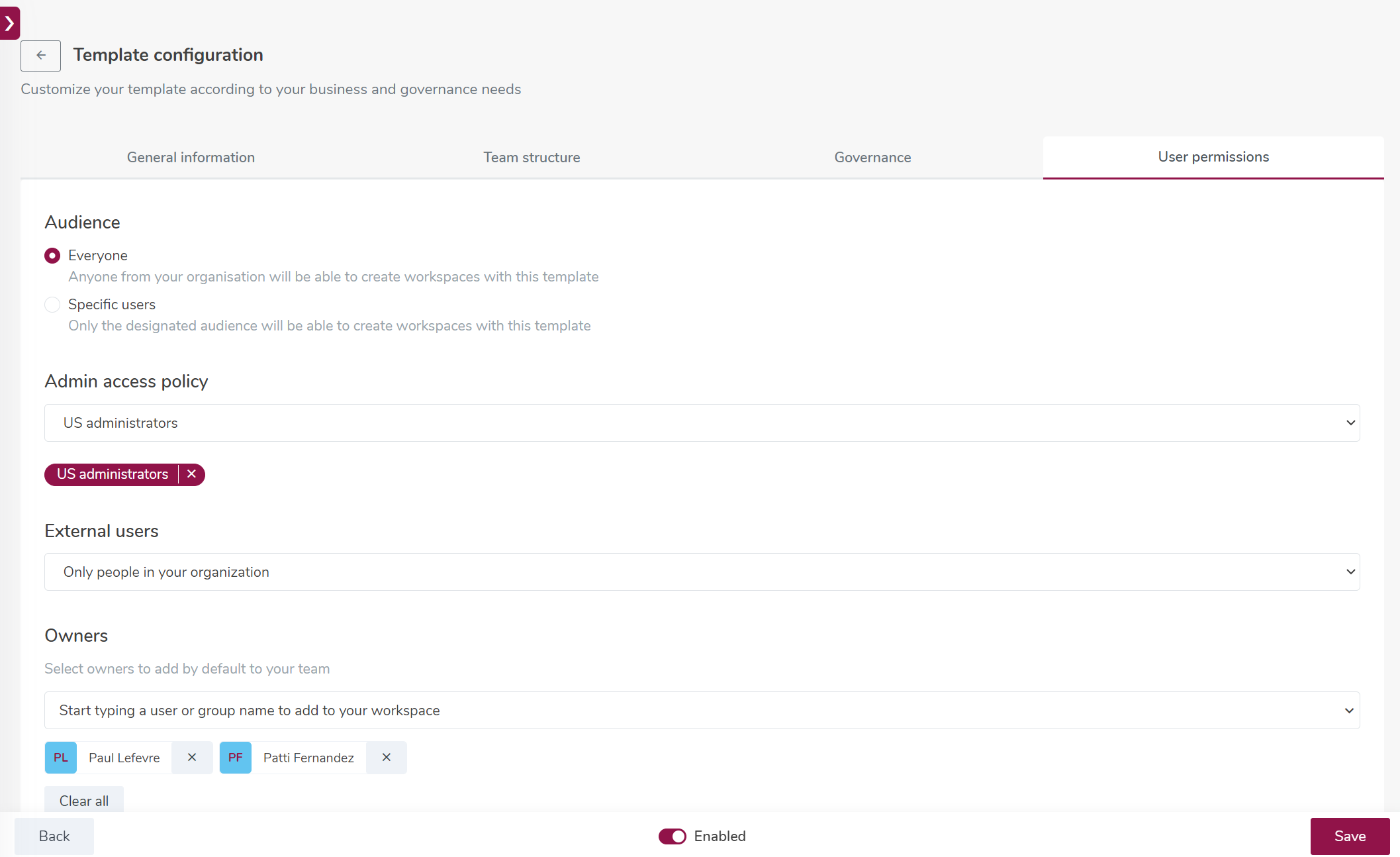Screen dimensions: 1400x857
Task: Click the Template configuration page title
Action: (x=168, y=55)
